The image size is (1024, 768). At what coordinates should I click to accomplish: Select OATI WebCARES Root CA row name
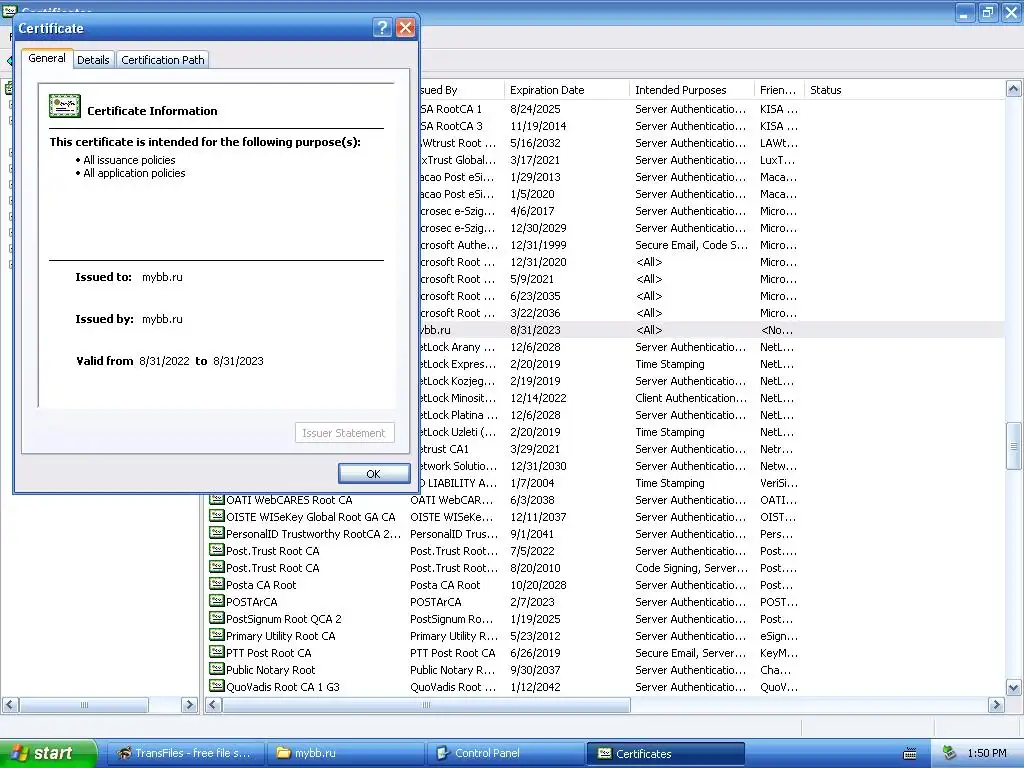(289, 500)
